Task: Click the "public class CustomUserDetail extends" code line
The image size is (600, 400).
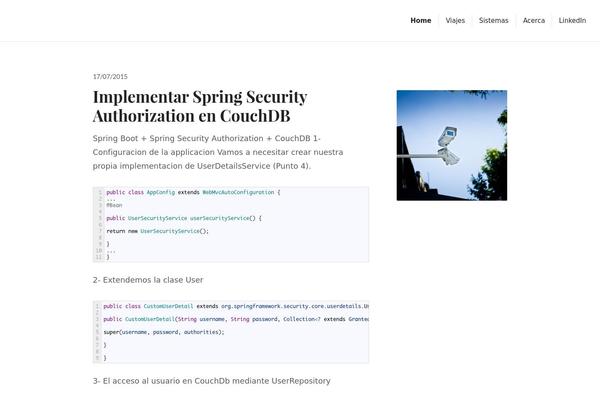Action: coord(236,306)
